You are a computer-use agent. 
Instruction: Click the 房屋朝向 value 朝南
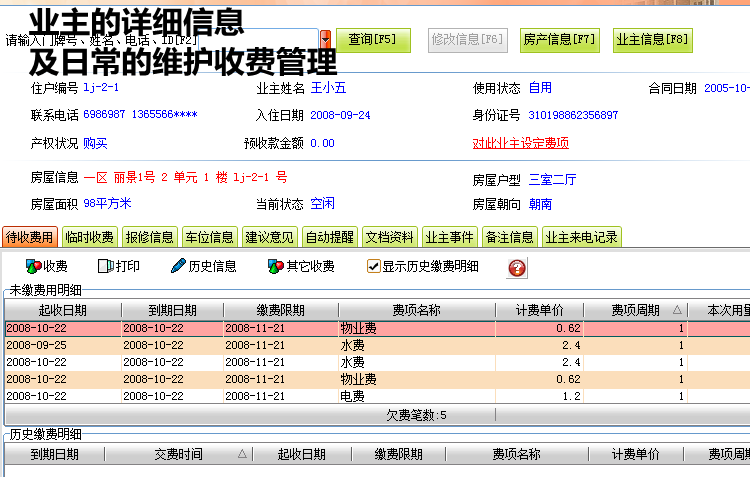(540, 204)
